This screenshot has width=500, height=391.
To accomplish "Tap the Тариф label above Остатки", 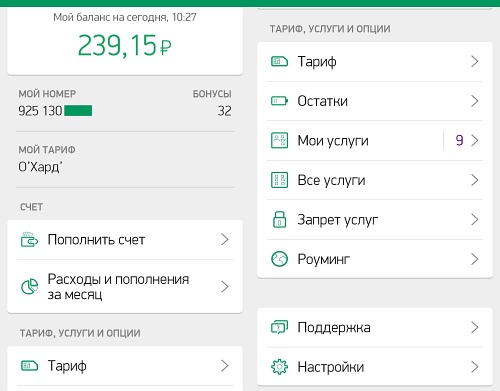I will pos(317,62).
